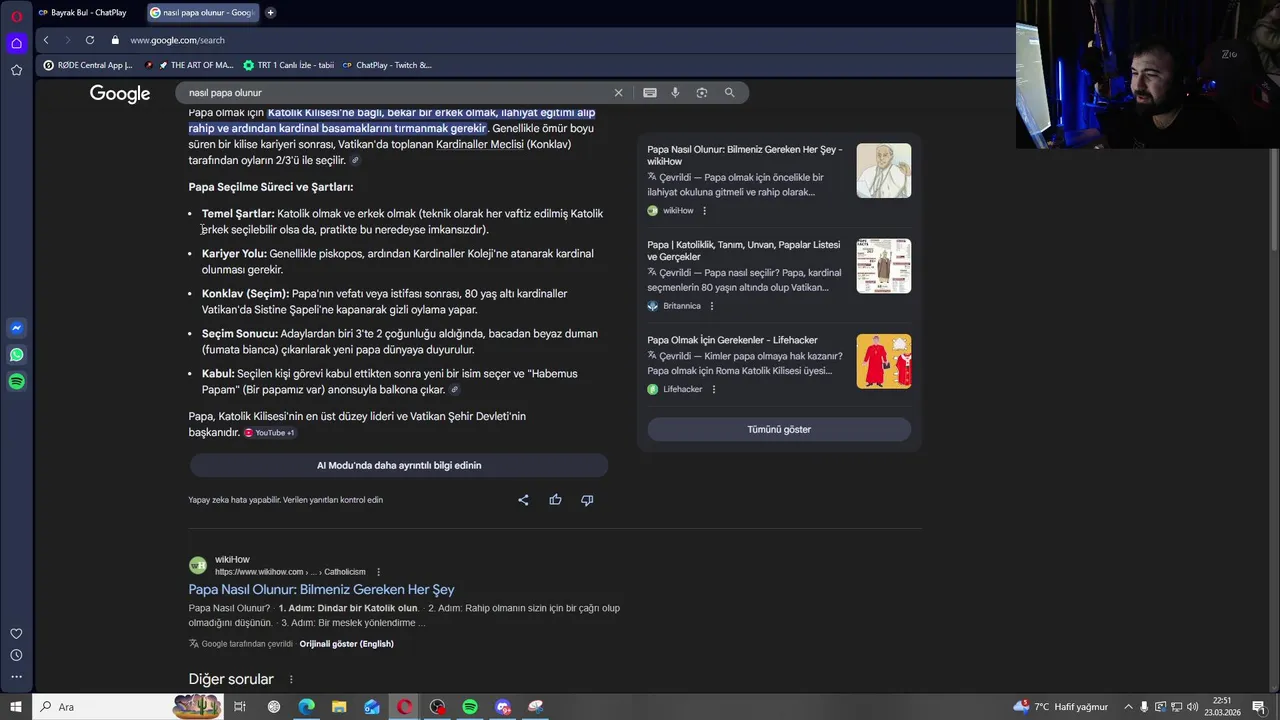
Task: Search by image with Lens icon
Action: pos(702,92)
